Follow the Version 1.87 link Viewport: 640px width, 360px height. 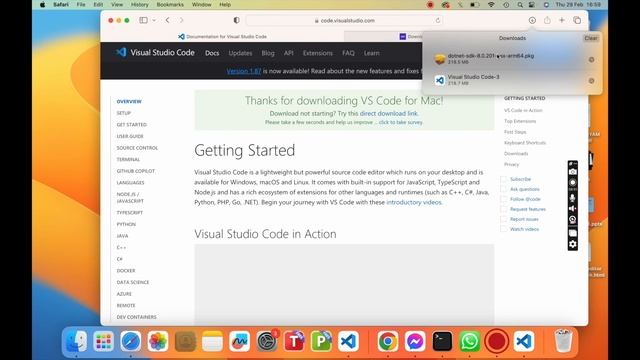(x=244, y=71)
